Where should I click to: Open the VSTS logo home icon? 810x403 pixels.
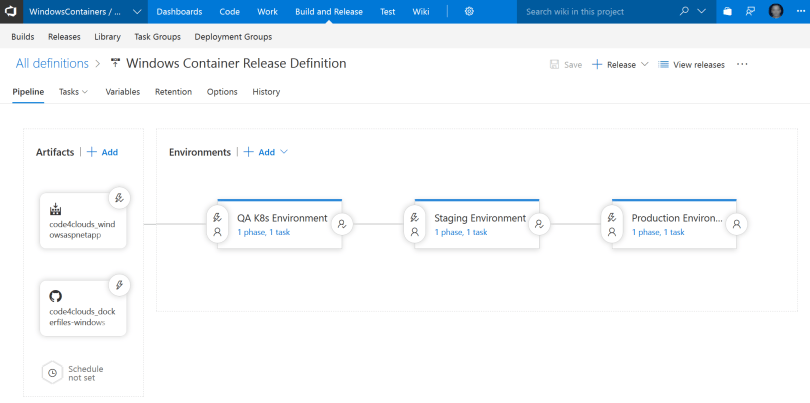[x=11, y=11]
